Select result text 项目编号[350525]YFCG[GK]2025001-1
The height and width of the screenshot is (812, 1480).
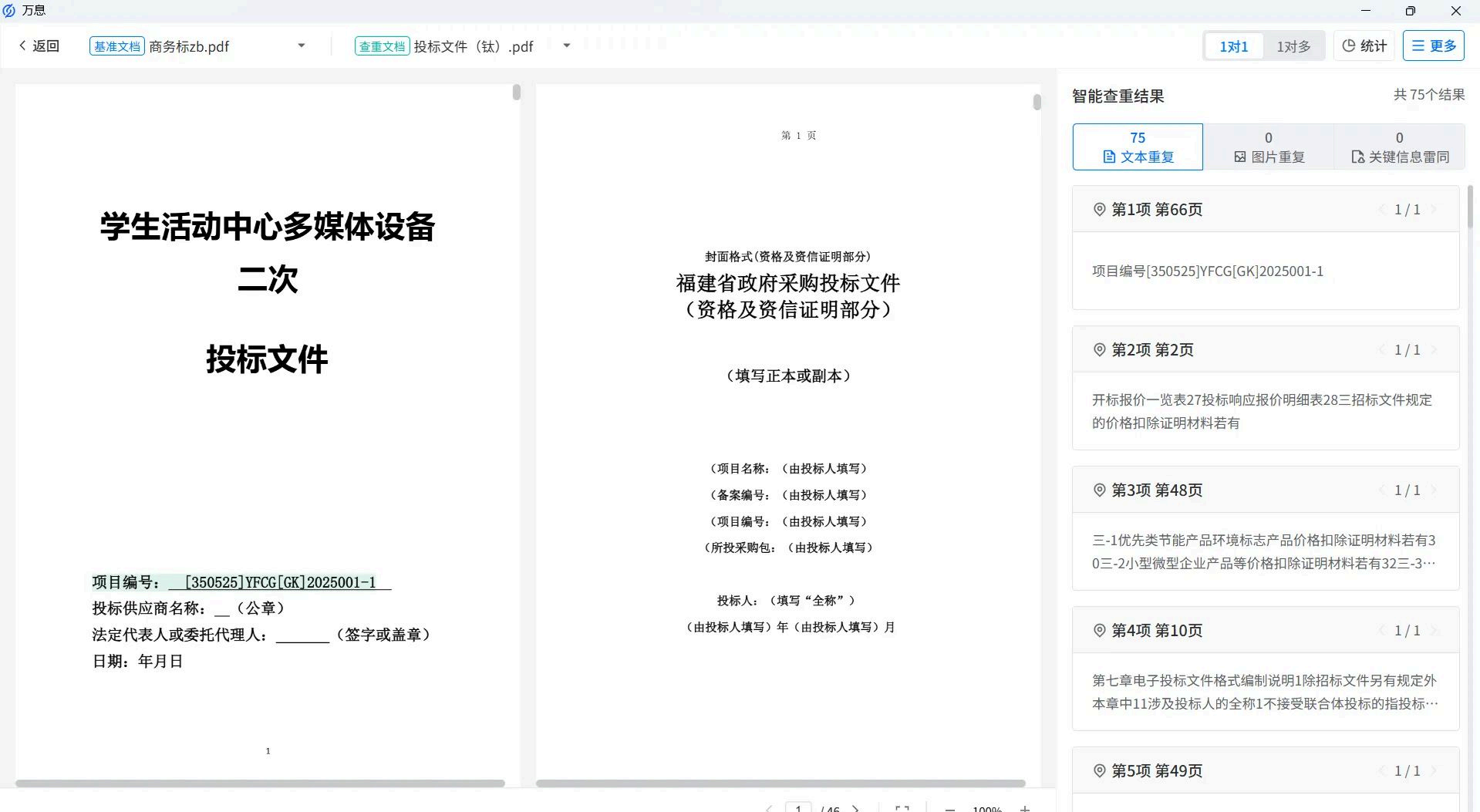tap(1207, 271)
